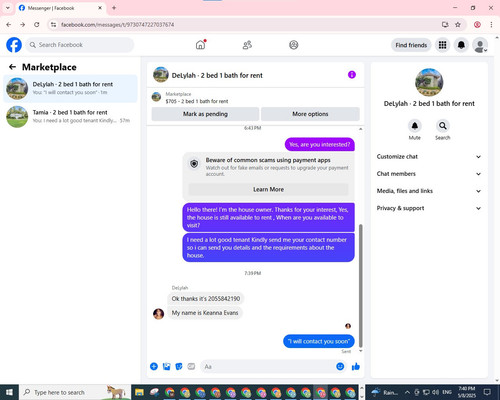Image resolution: width=500 pixels, height=400 pixels.
Task: Open the ENG language indicator
Action: pos(447,392)
